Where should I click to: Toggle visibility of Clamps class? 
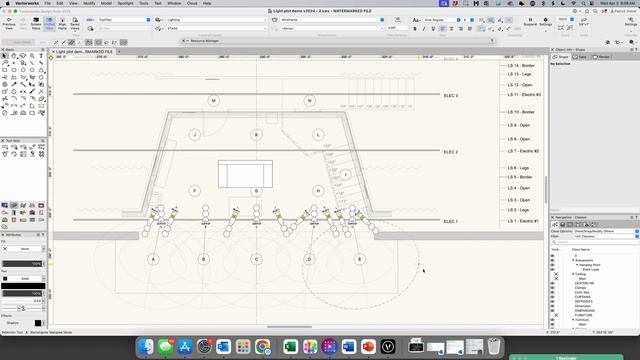click(x=553, y=288)
